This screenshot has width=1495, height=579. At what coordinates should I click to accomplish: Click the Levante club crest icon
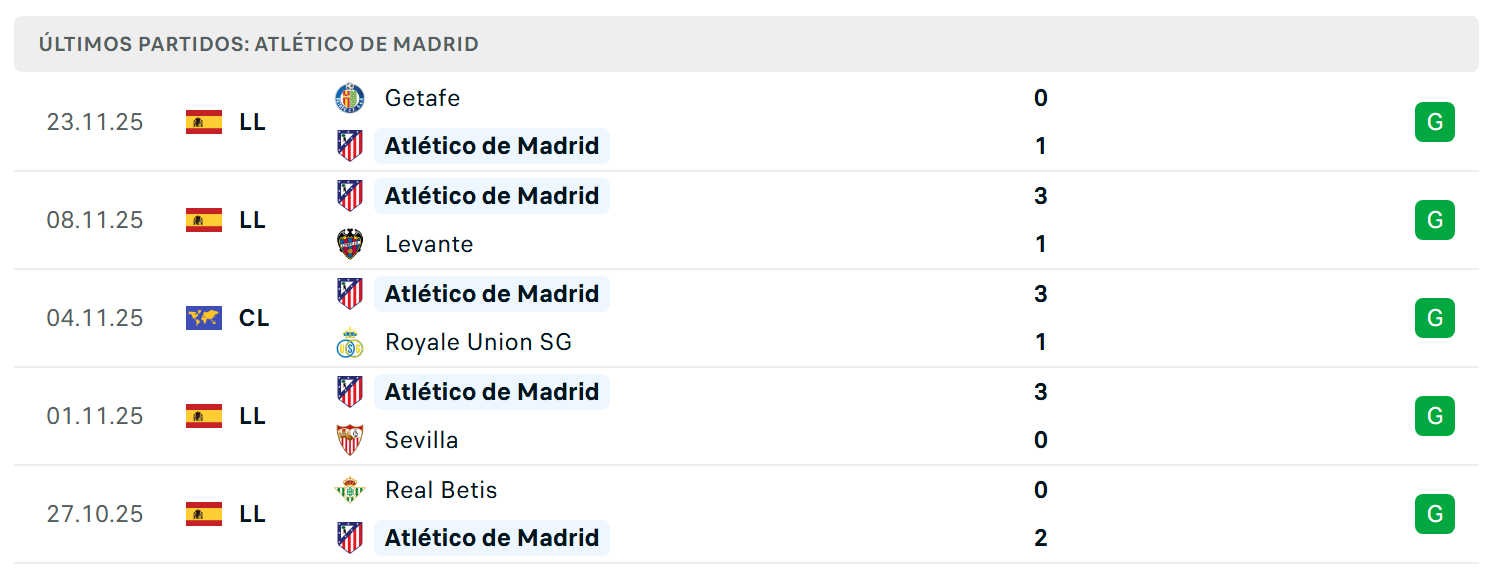click(x=349, y=244)
